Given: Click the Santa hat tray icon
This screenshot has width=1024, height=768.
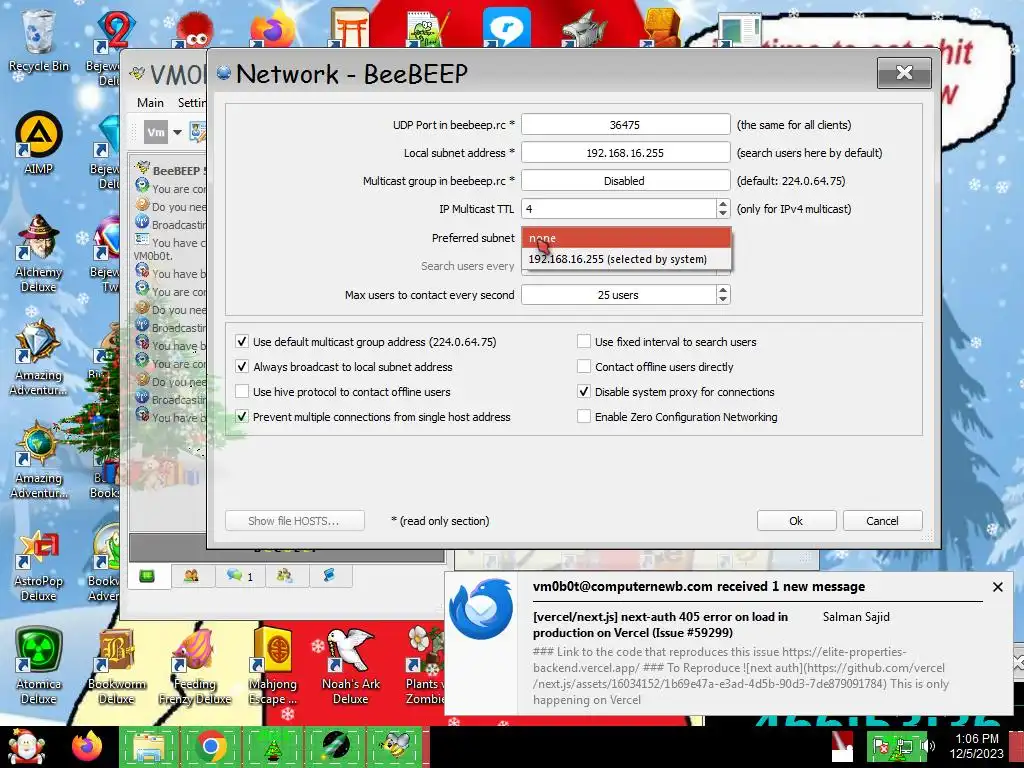Looking at the screenshot, I should point(843,748).
